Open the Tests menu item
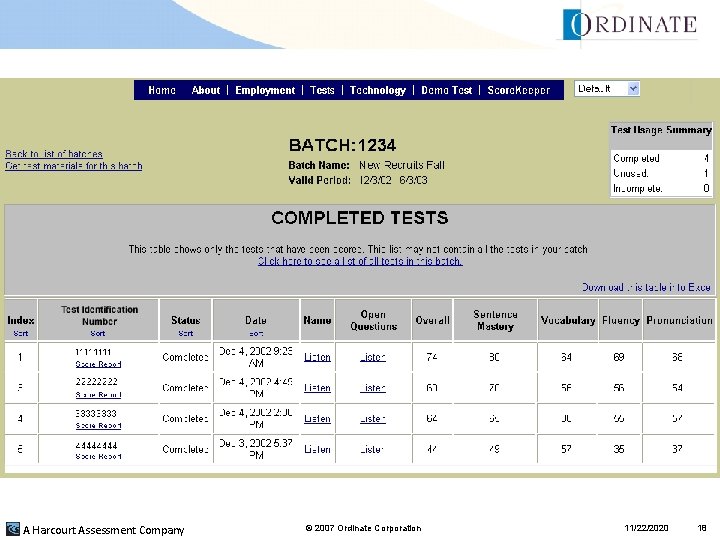This screenshot has height=540, width=720. click(x=322, y=90)
